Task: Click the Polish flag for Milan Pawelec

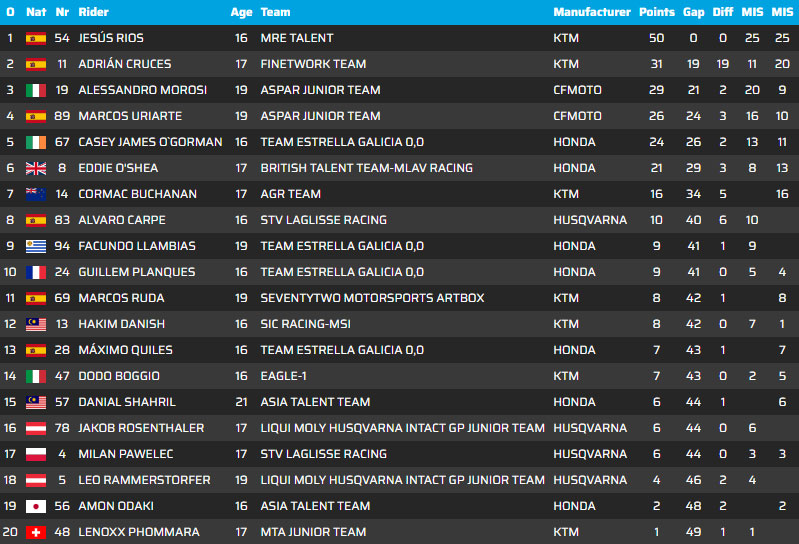Action: tap(36, 454)
